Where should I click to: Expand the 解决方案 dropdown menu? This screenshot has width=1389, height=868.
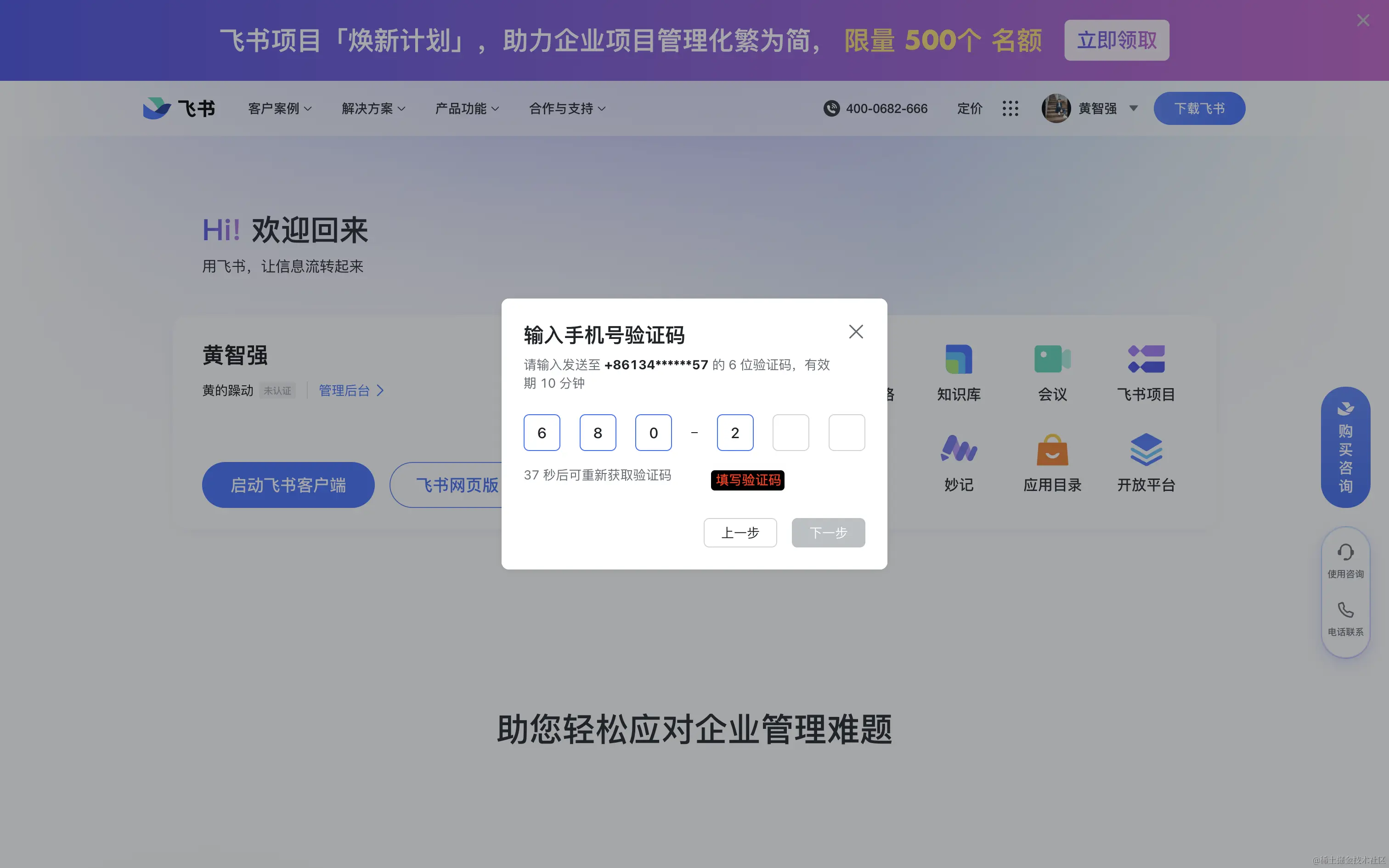pos(373,108)
